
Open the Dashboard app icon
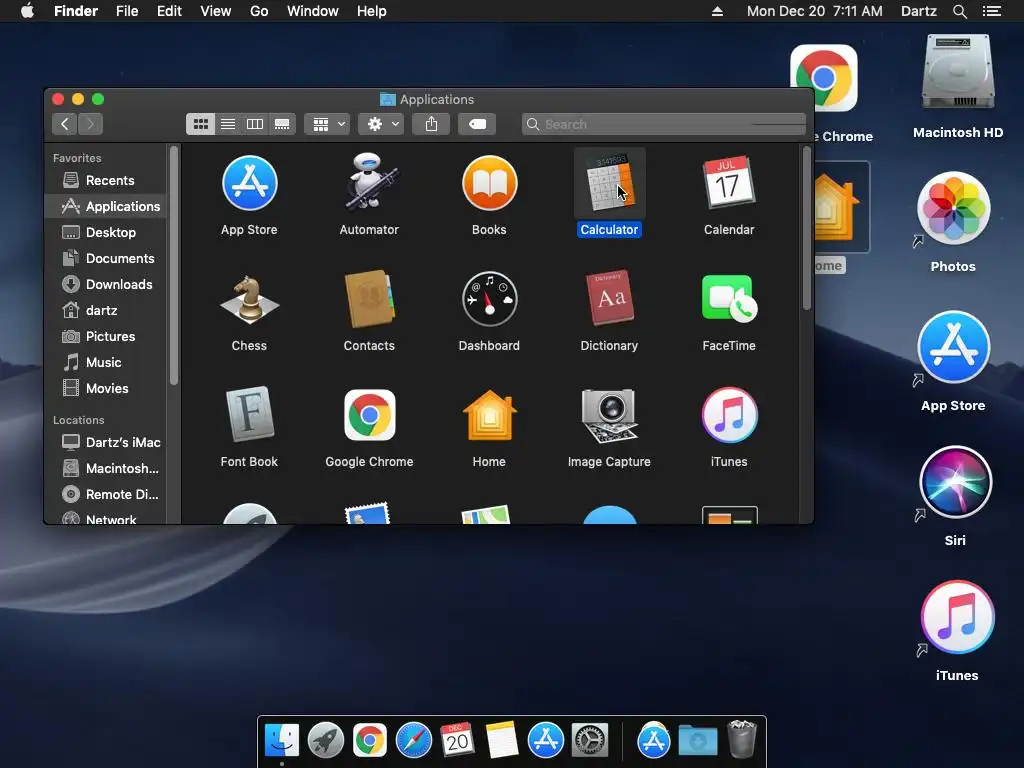point(489,299)
